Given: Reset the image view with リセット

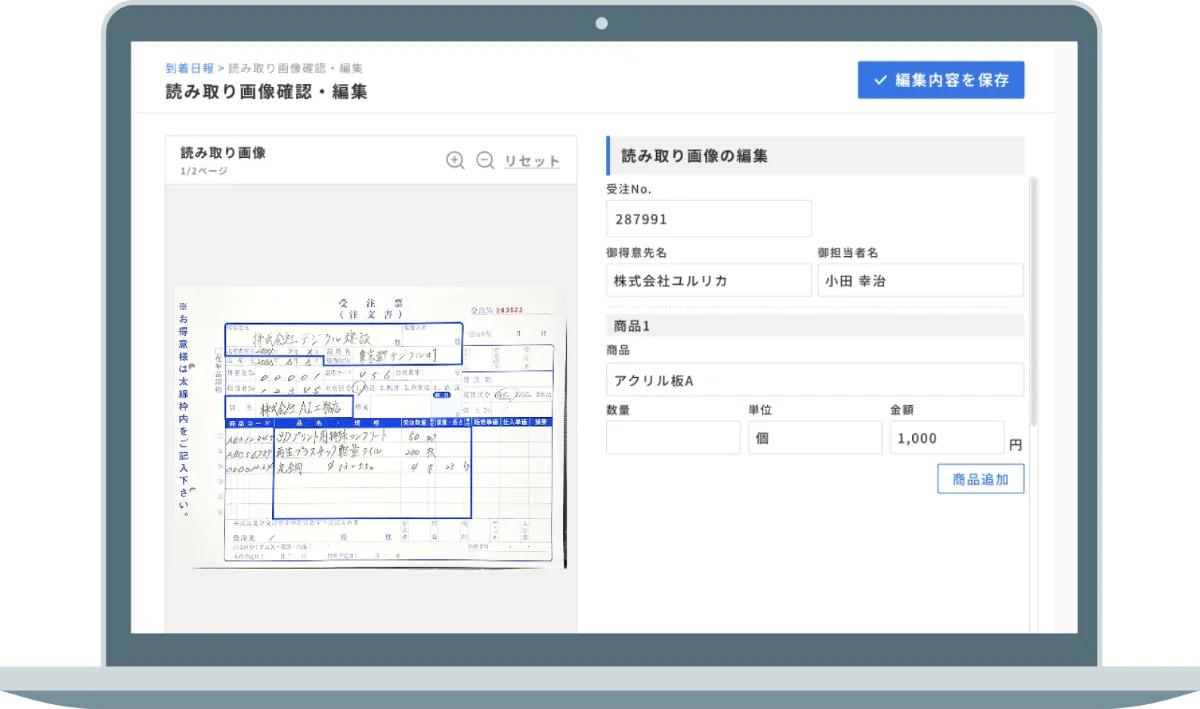Looking at the screenshot, I should pos(532,161).
